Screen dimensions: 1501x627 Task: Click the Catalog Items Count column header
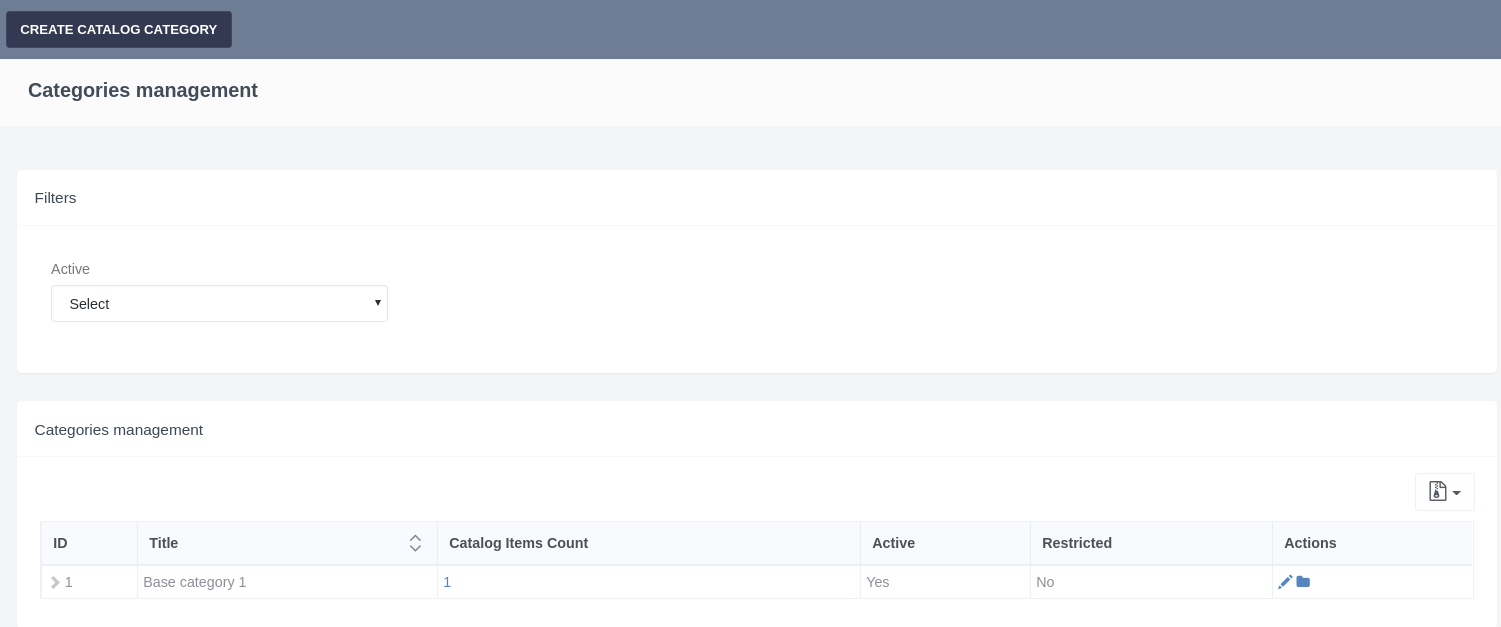[x=518, y=543]
